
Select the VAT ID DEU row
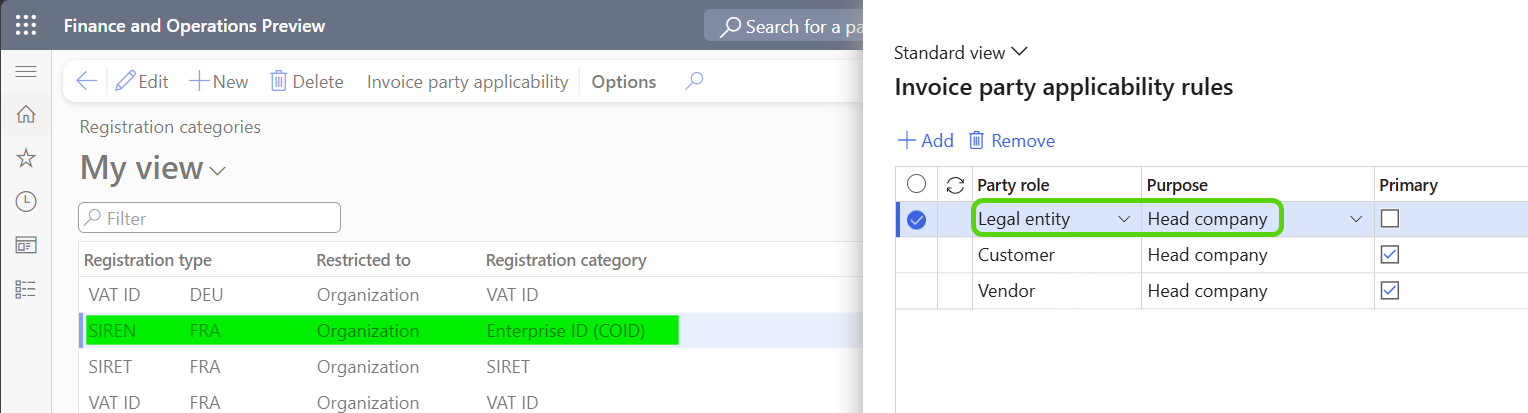coord(470,295)
